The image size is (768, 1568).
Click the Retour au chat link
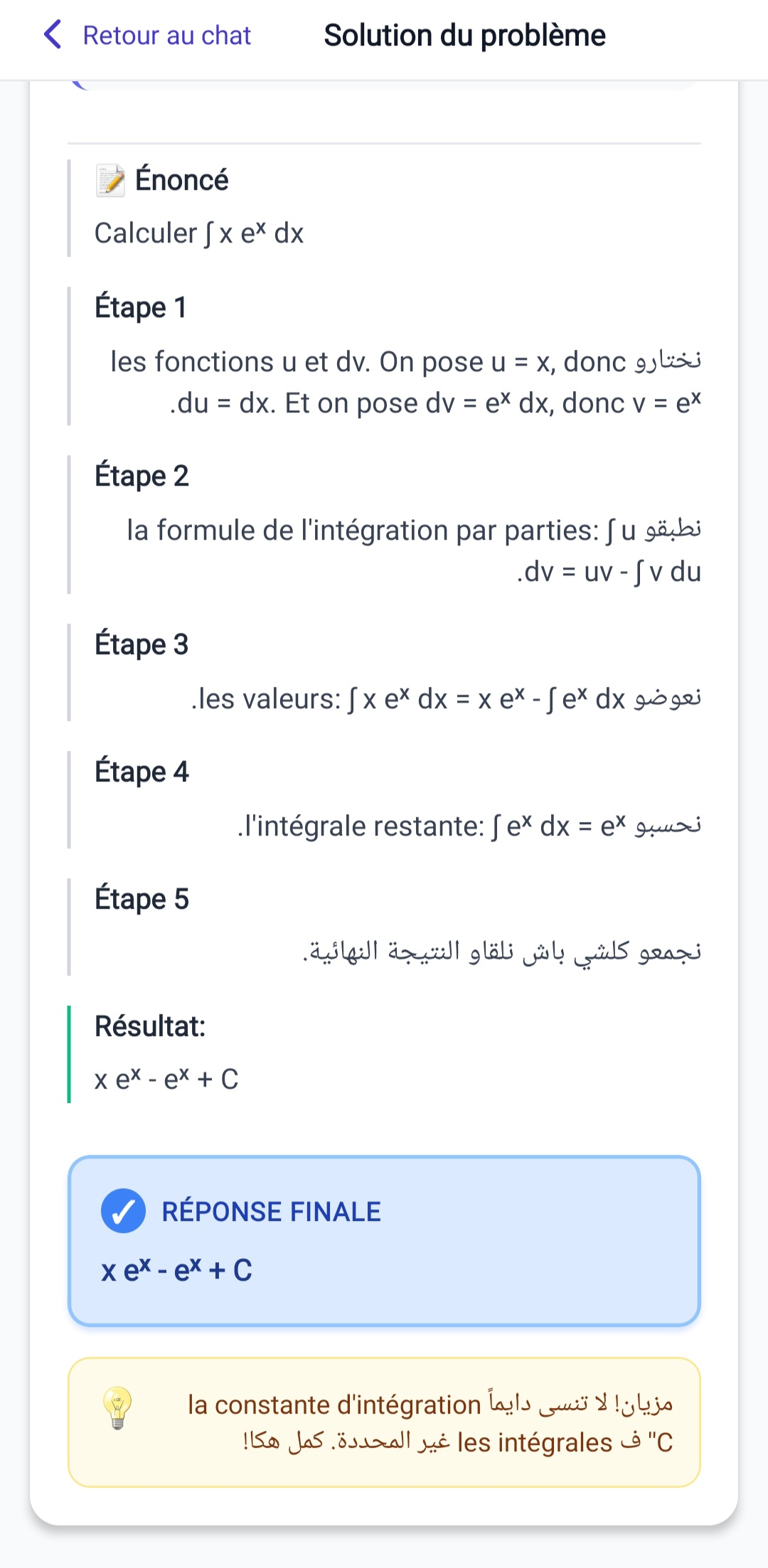(166, 34)
